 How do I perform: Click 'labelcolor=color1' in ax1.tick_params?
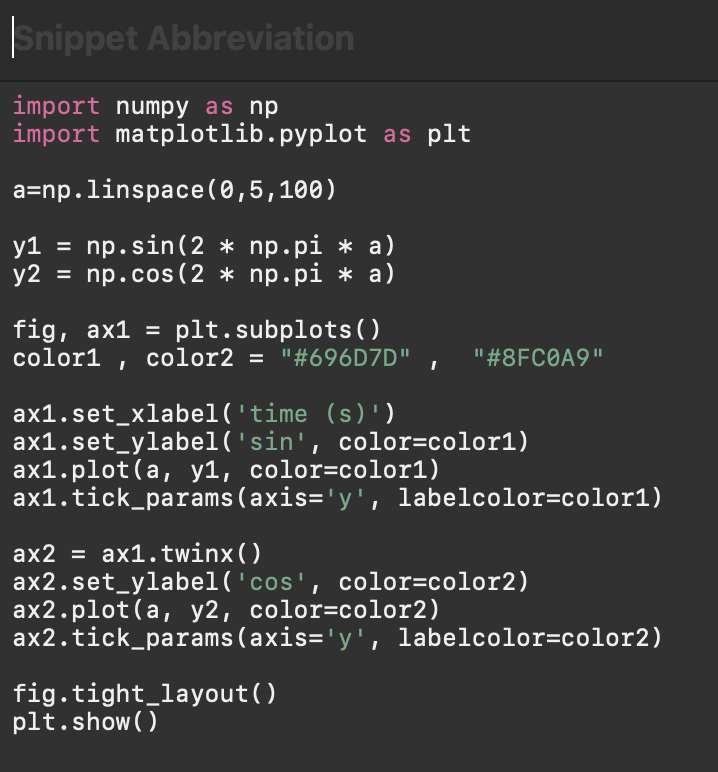pos(524,498)
